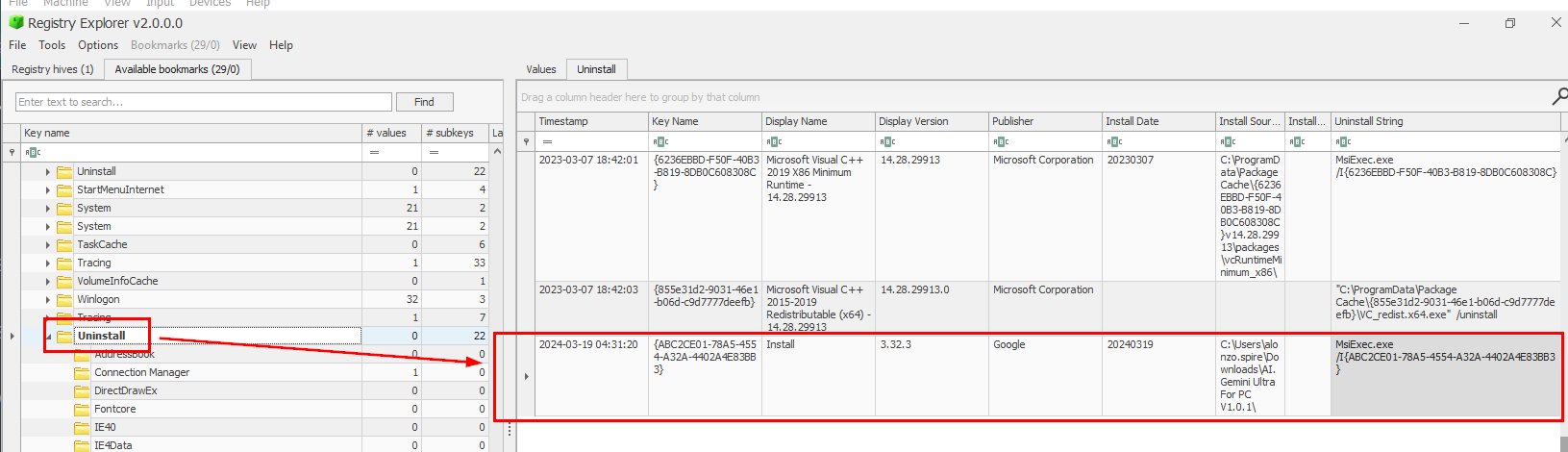Click the filter icon under the Uninstall String column
Image resolution: width=1568 pixels, height=452 pixels.
(x=1343, y=141)
